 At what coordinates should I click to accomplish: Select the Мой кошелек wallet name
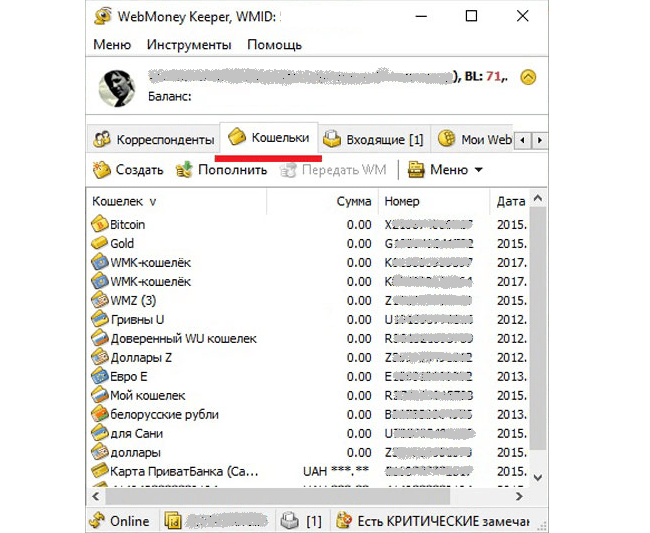click(x=148, y=396)
